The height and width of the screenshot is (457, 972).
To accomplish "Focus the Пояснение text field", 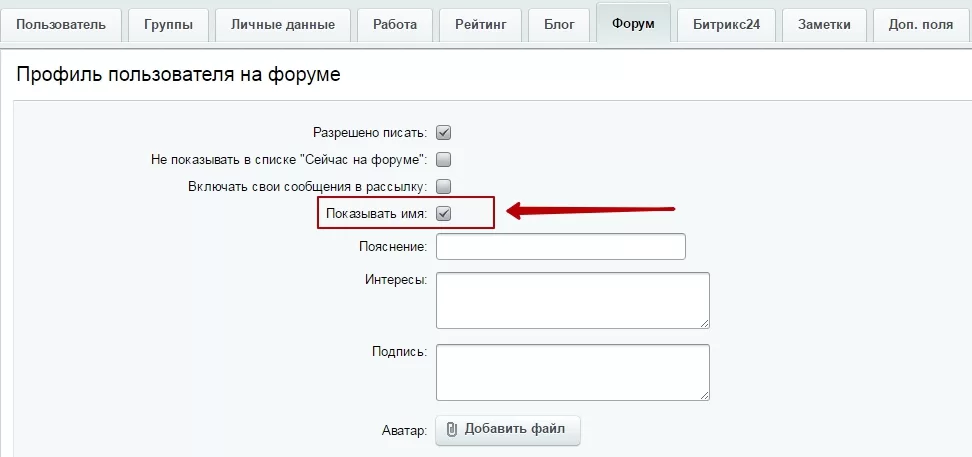I will (561, 246).
